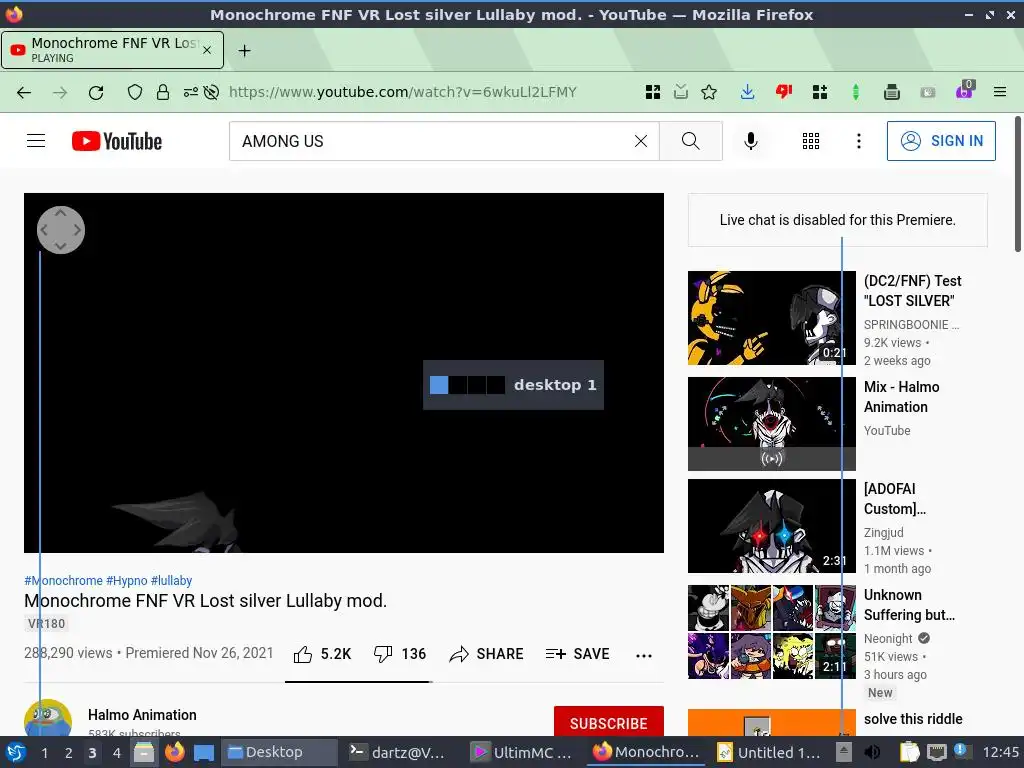Save page to Pocket icon
Screen dimensions: 1024x768
tap(680, 93)
